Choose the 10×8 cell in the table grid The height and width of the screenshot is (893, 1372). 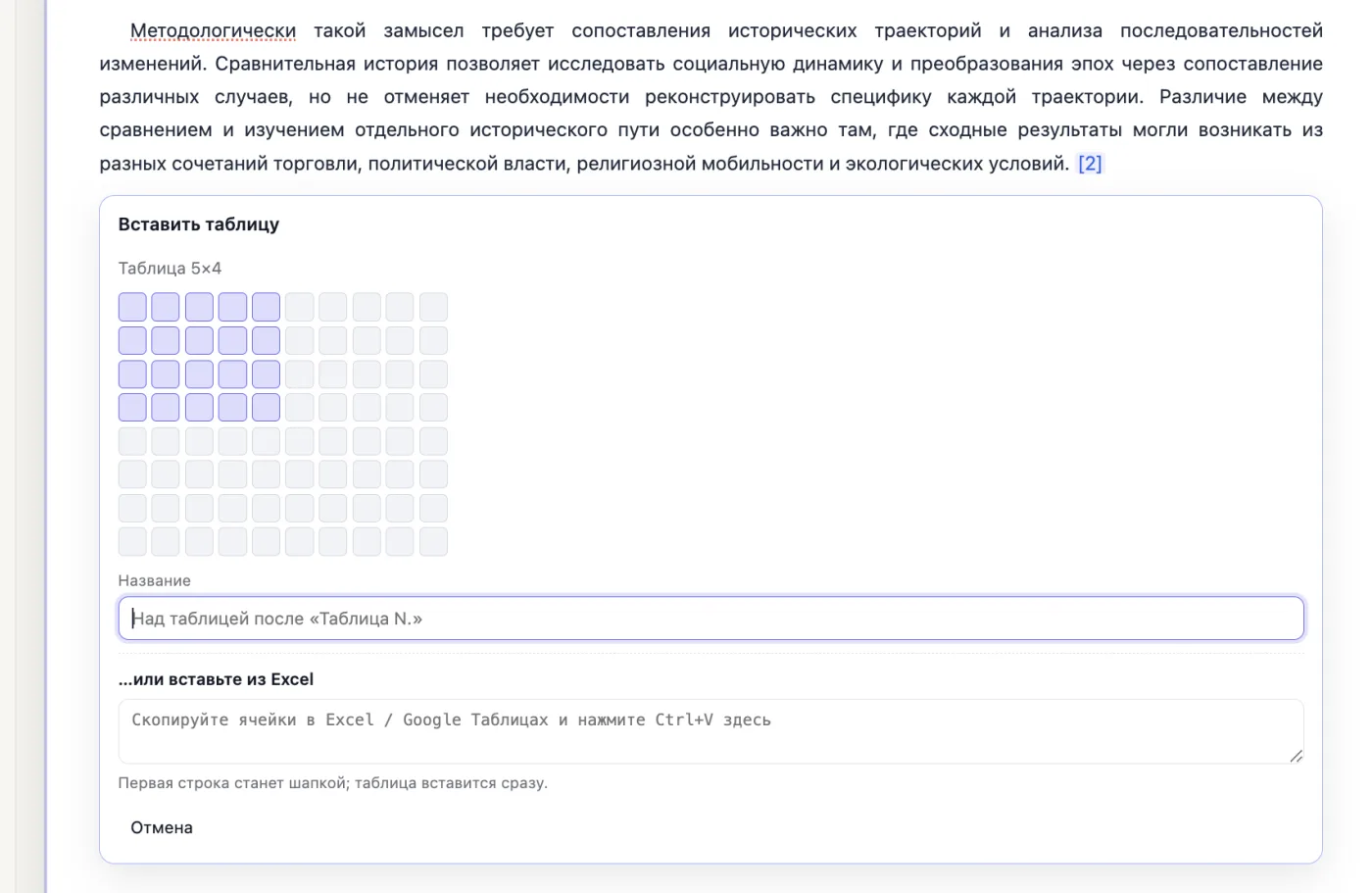(x=433, y=541)
